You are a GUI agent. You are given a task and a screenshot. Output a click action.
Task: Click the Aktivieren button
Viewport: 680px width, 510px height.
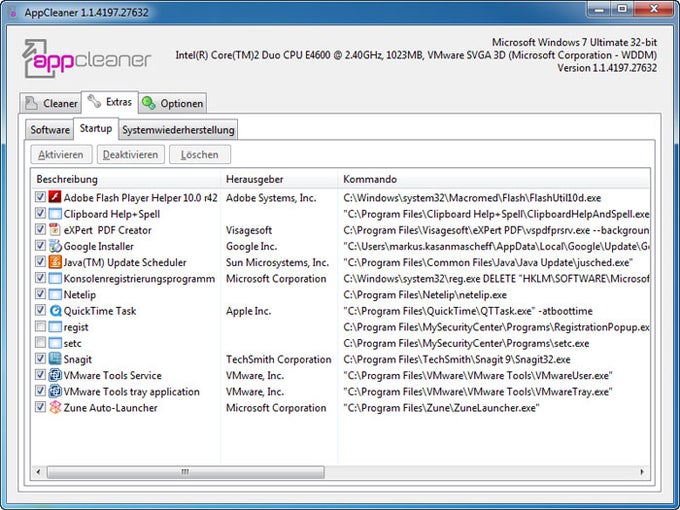pos(61,154)
